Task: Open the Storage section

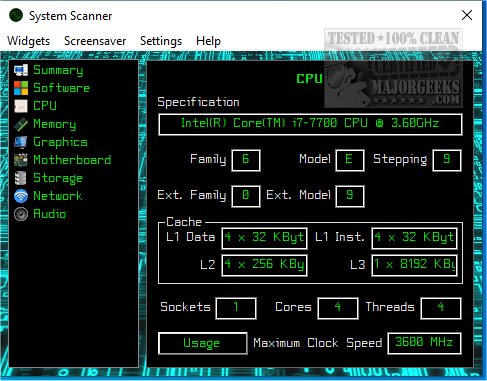Action: pos(58,178)
